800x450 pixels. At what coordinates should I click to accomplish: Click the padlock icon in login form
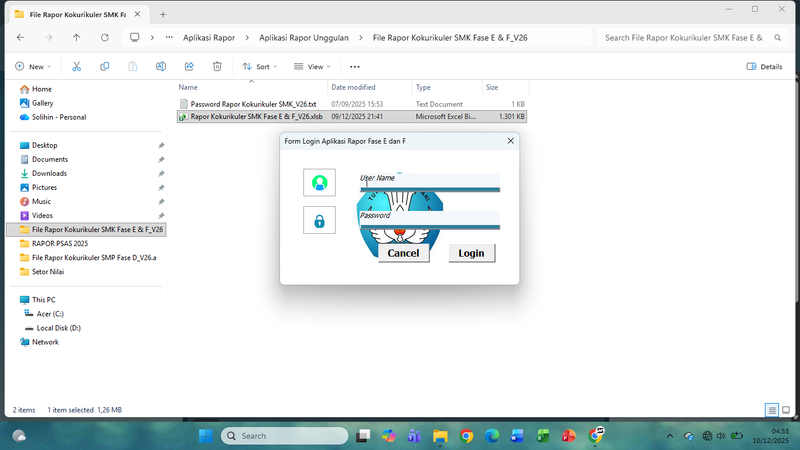click(x=319, y=220)
